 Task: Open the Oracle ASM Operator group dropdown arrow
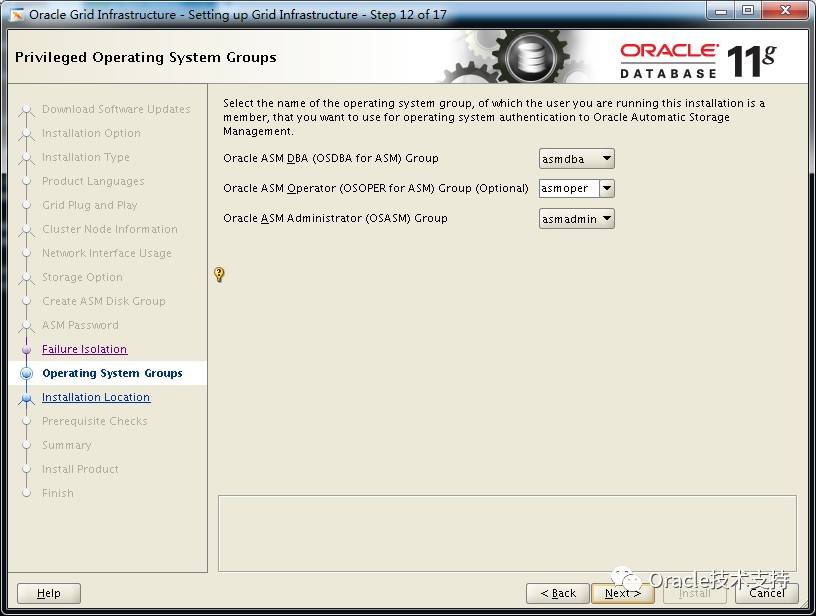(x=607, y=188)
